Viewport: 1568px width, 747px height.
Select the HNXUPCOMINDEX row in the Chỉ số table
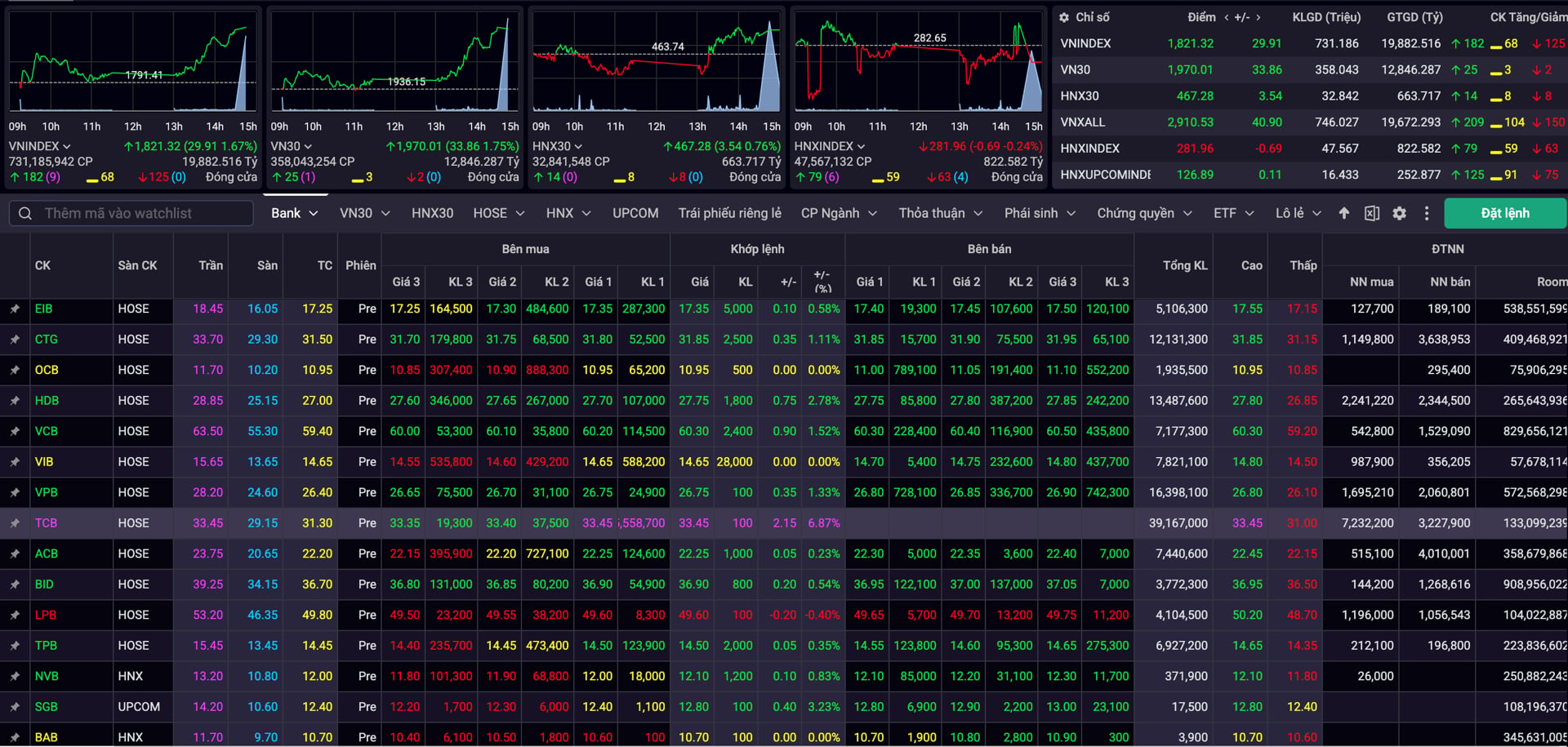[x=1310, y=175]
